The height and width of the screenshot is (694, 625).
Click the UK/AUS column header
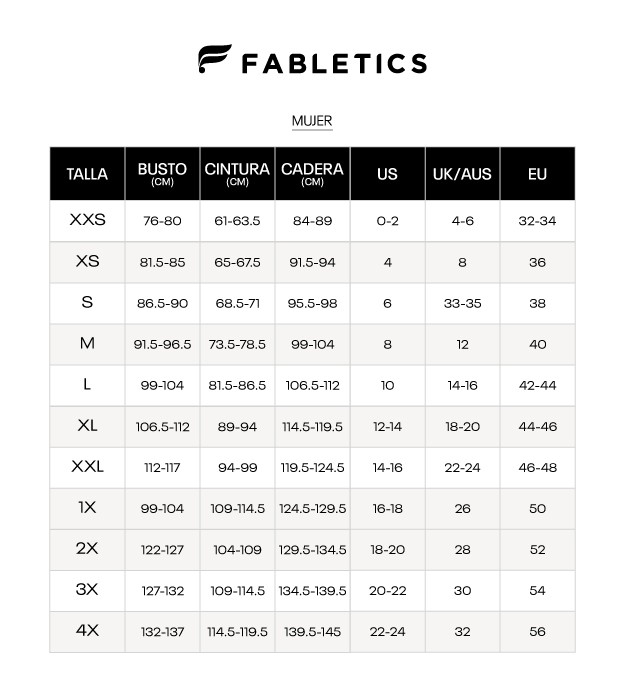(462, 174)
